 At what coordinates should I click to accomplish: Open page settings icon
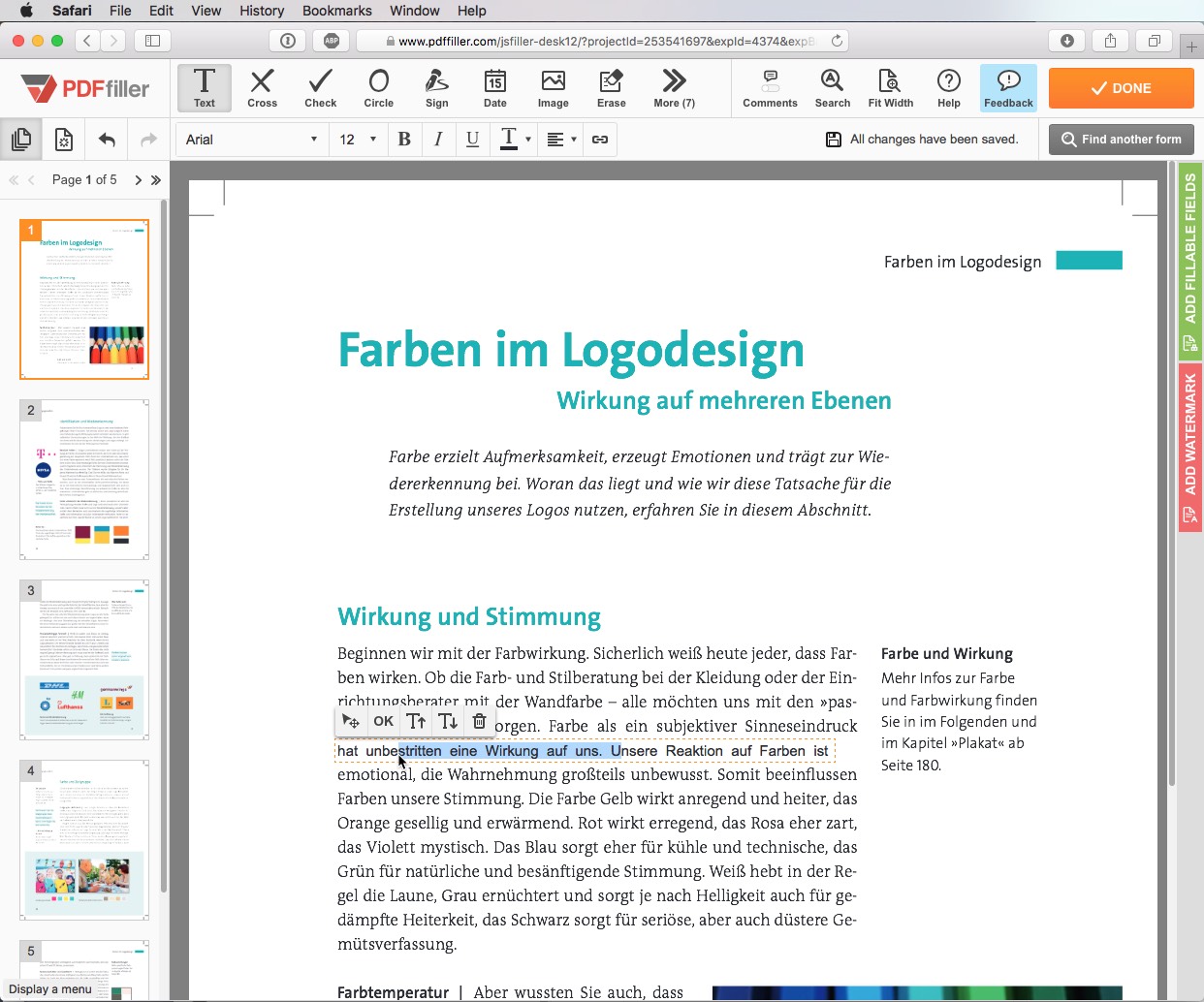coord(64,140)
